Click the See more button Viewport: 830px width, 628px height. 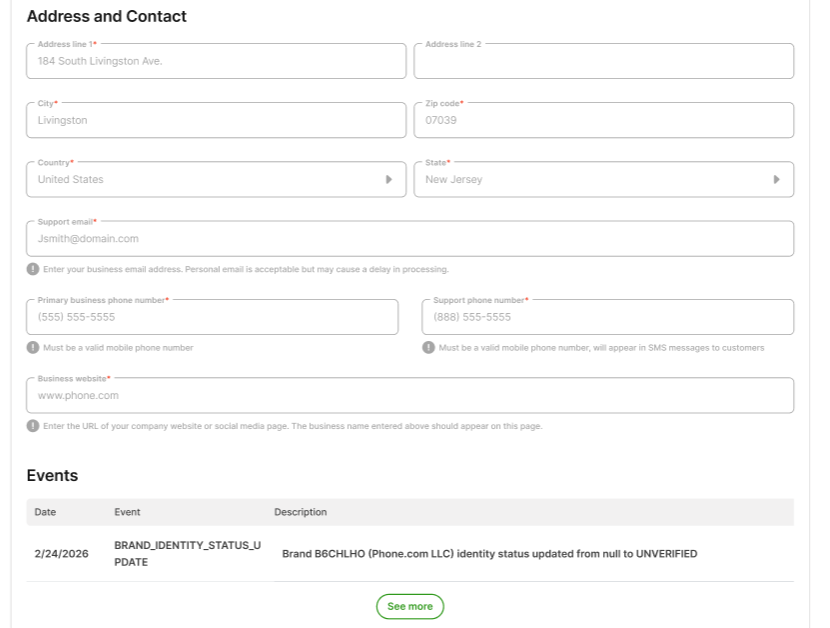[x=410, y=606]
